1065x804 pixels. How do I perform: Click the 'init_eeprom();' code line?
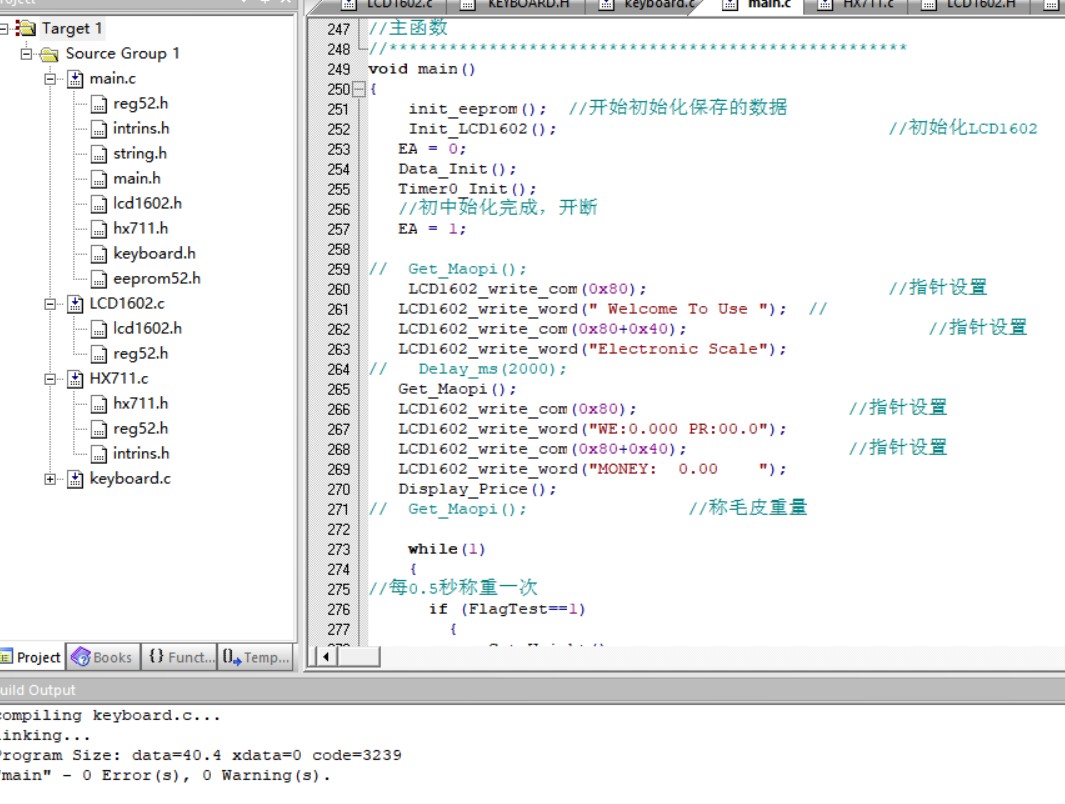(x=477, y=109)
